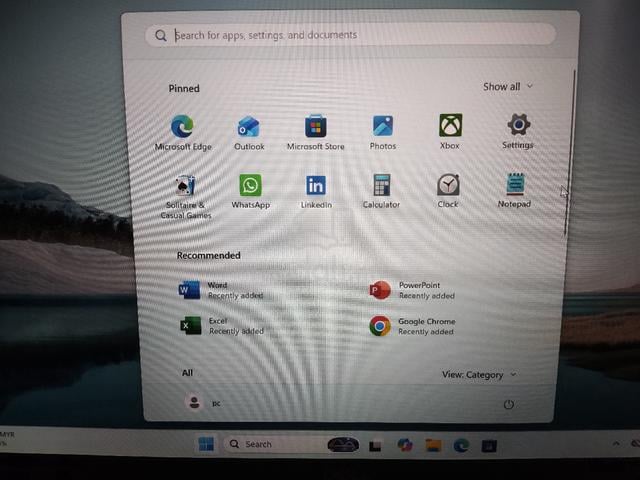Launch the pinned Outlook app
The width and height of the screenshot is (640, 480).
pyautogui.click(x=249, y=133)
